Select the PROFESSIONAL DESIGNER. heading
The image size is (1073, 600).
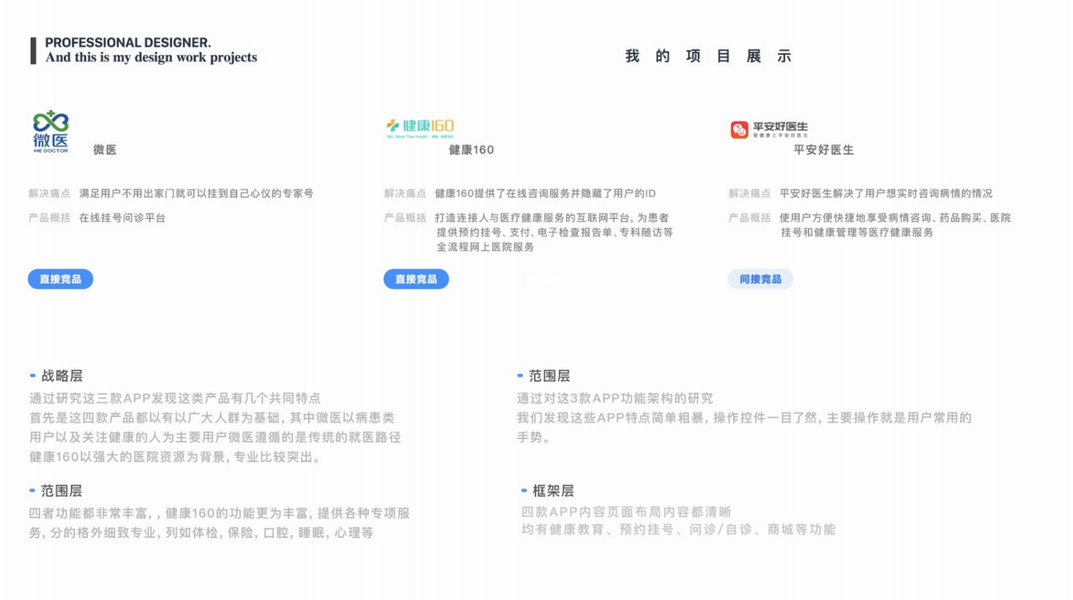pyautogui.click(x=128, y=42)
